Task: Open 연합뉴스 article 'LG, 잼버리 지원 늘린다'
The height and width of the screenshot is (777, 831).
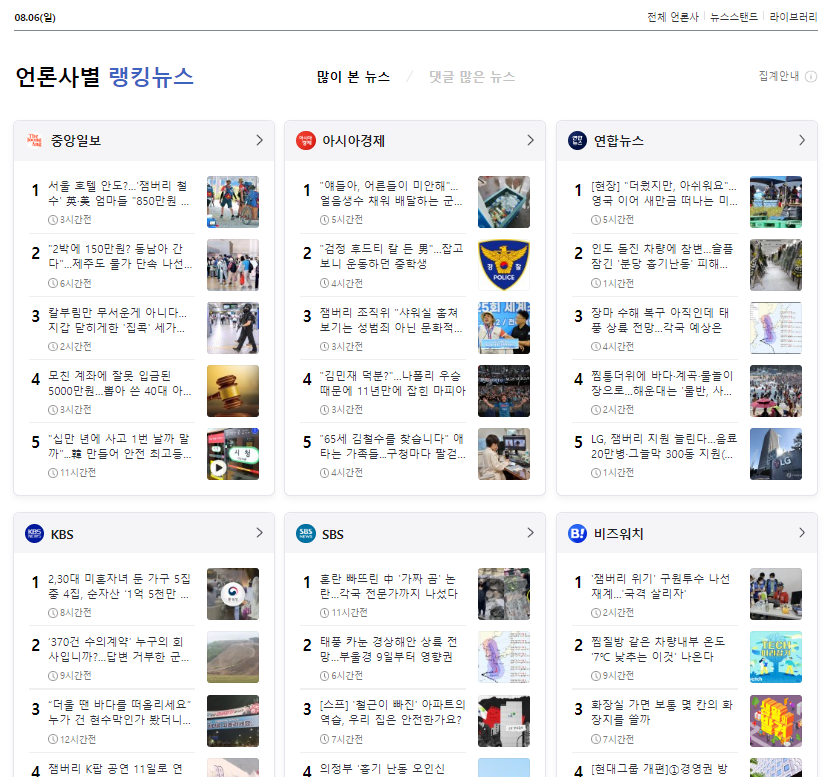Action: point(664,446)
